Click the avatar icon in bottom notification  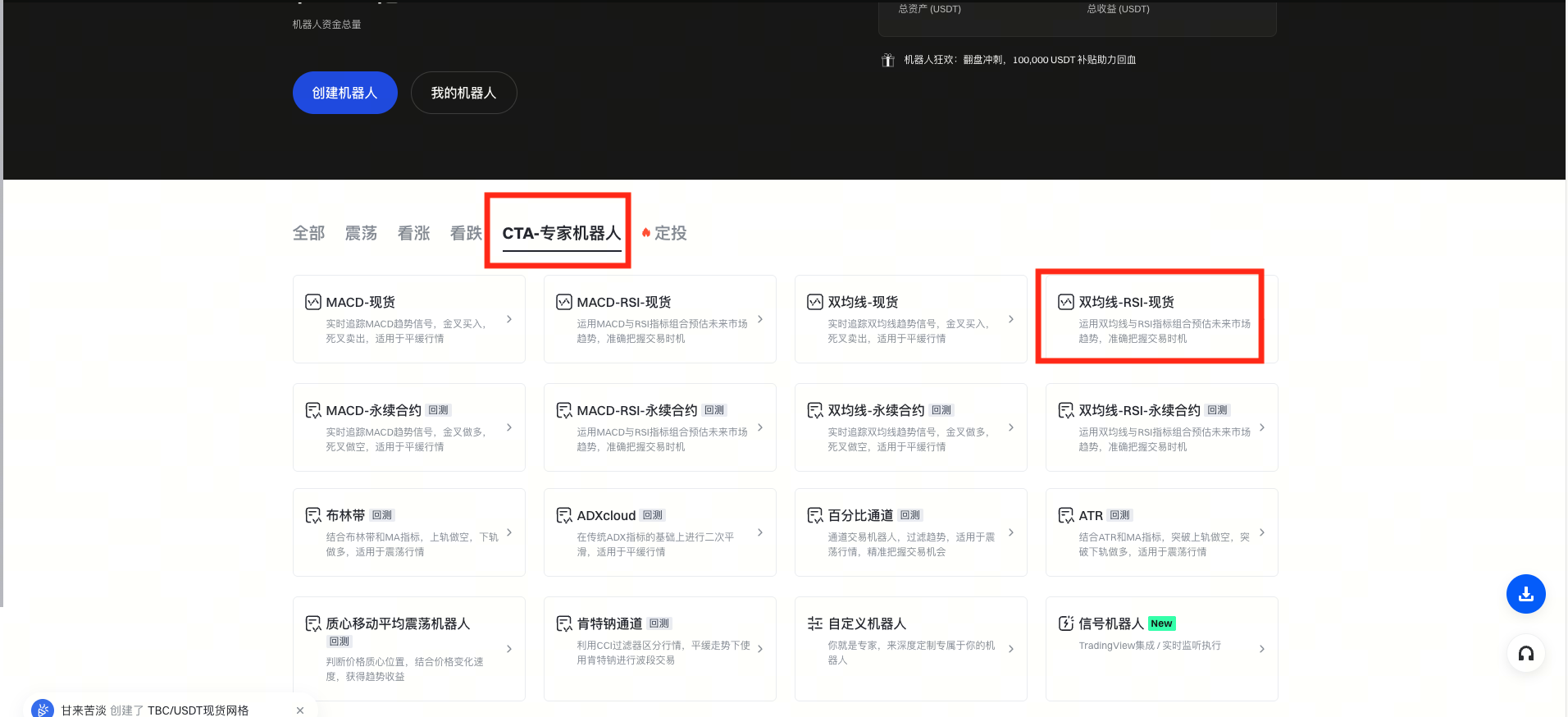pos(43,709)
